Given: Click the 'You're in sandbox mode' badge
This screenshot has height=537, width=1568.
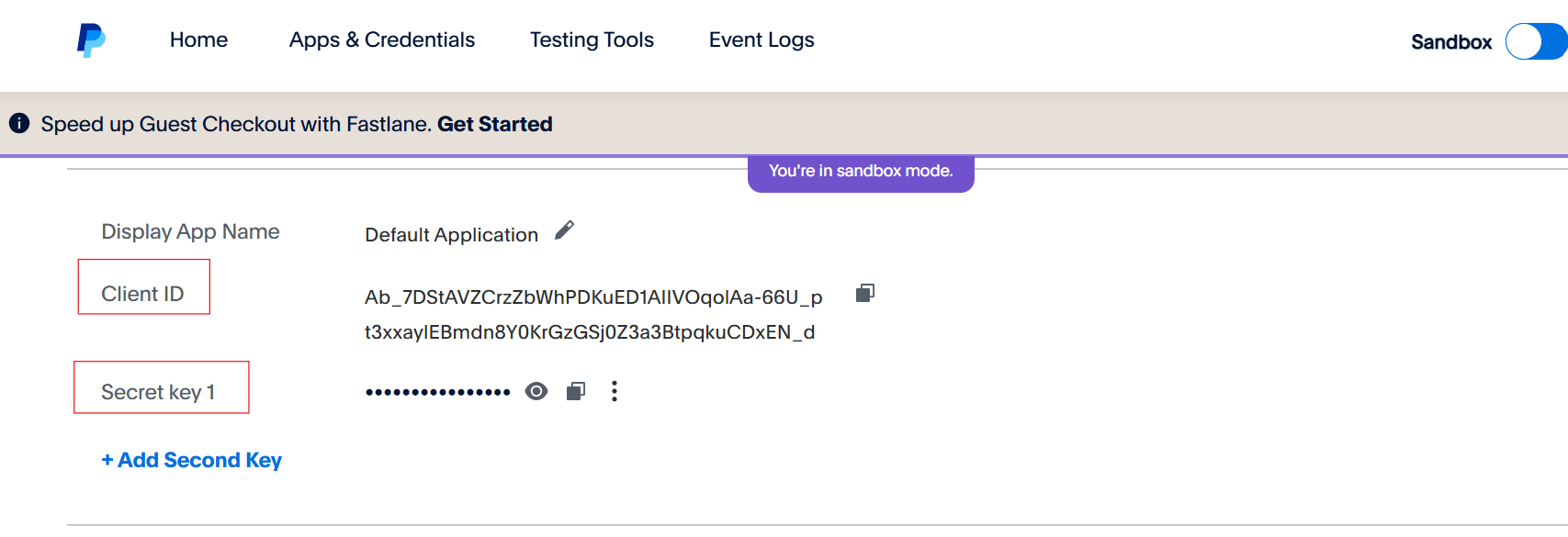Looking at the screenshot, I should (861, 172).
